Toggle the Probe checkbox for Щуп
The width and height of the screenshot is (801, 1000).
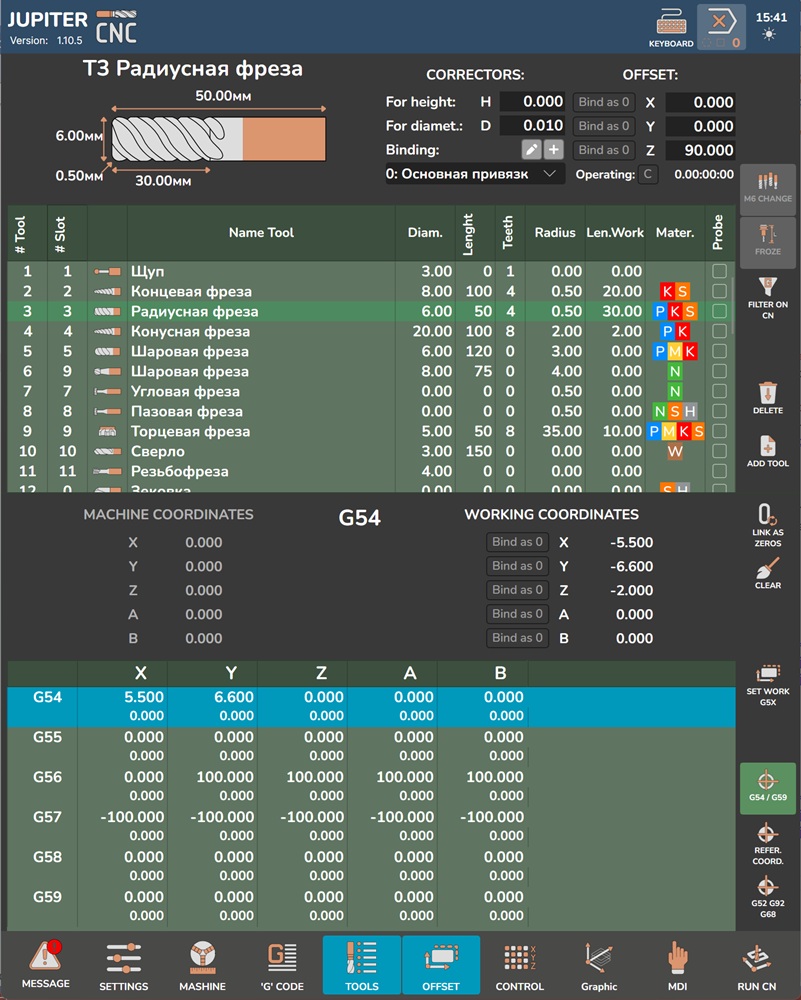click(718, 271)
